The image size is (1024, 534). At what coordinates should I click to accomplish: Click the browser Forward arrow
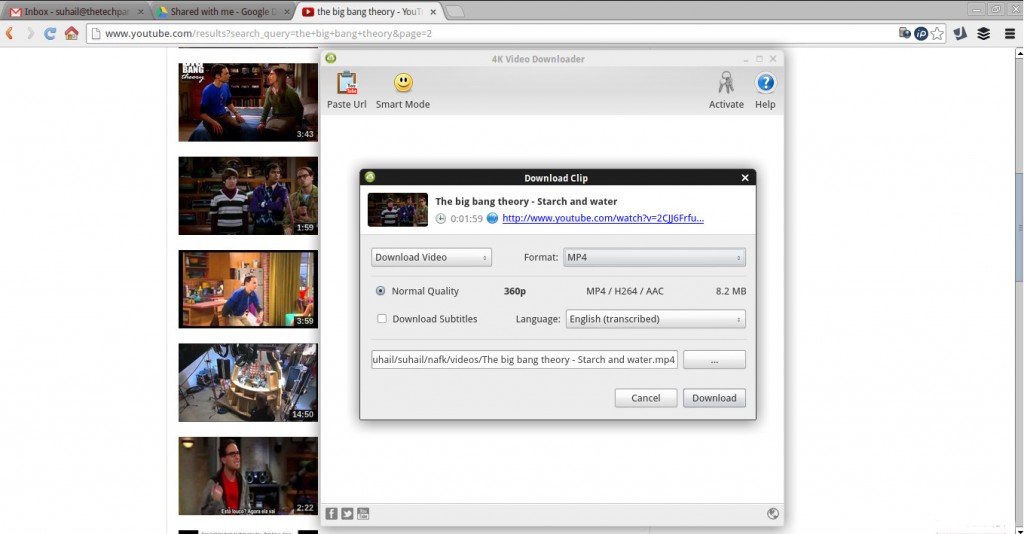tap(30, 33)
